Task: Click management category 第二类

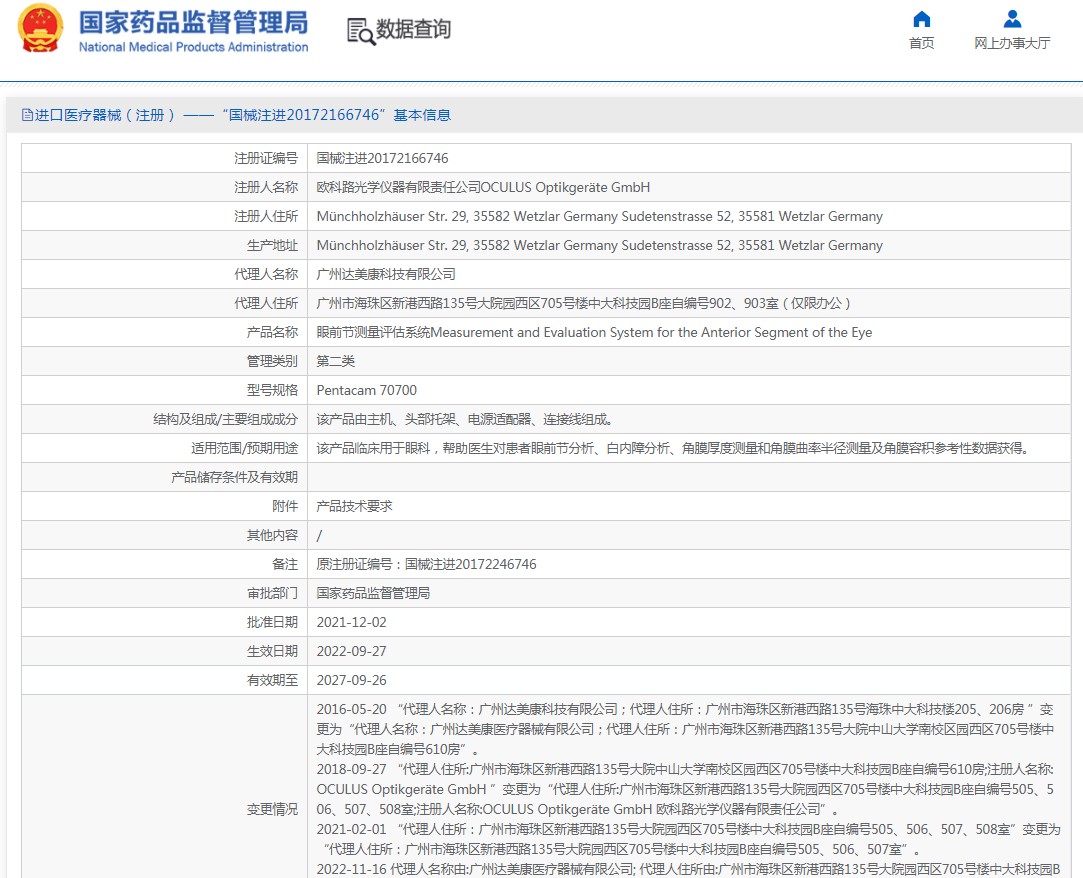Action: (336, 361)
